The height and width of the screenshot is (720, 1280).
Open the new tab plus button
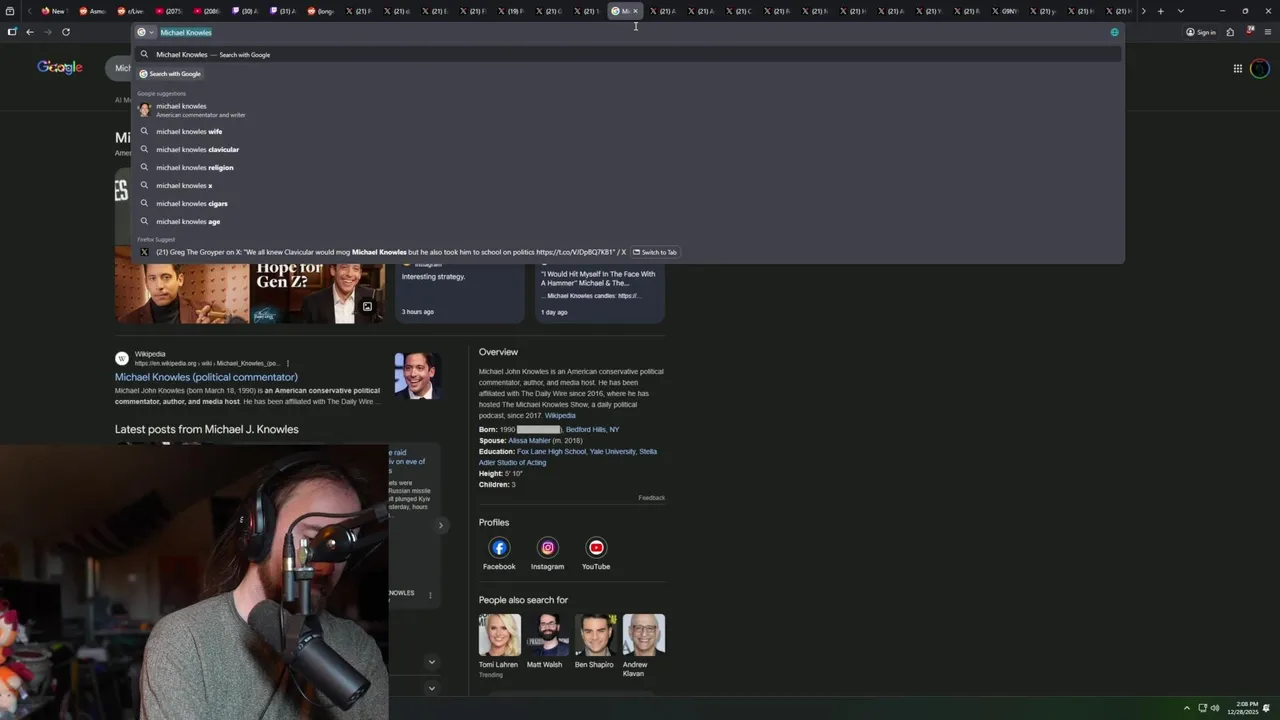pyautogui.click(x=1160, y=11)
